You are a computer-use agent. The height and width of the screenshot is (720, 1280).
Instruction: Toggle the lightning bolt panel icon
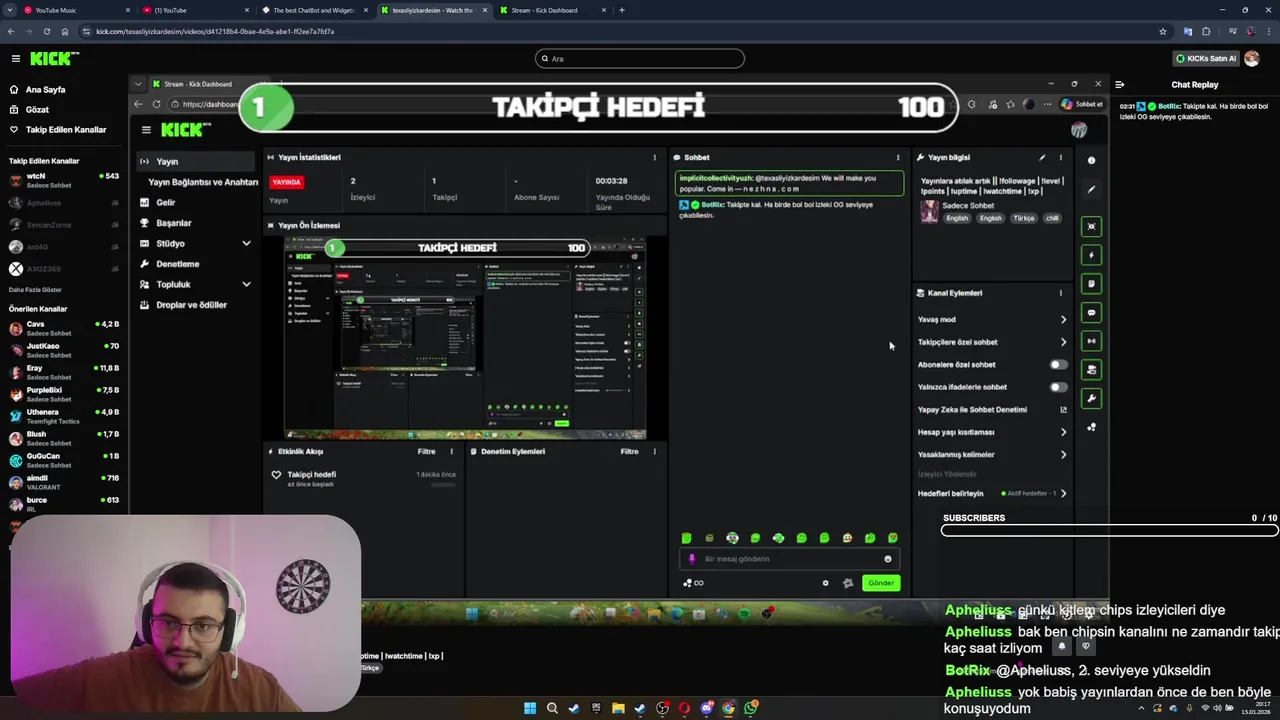(1091, 255)
